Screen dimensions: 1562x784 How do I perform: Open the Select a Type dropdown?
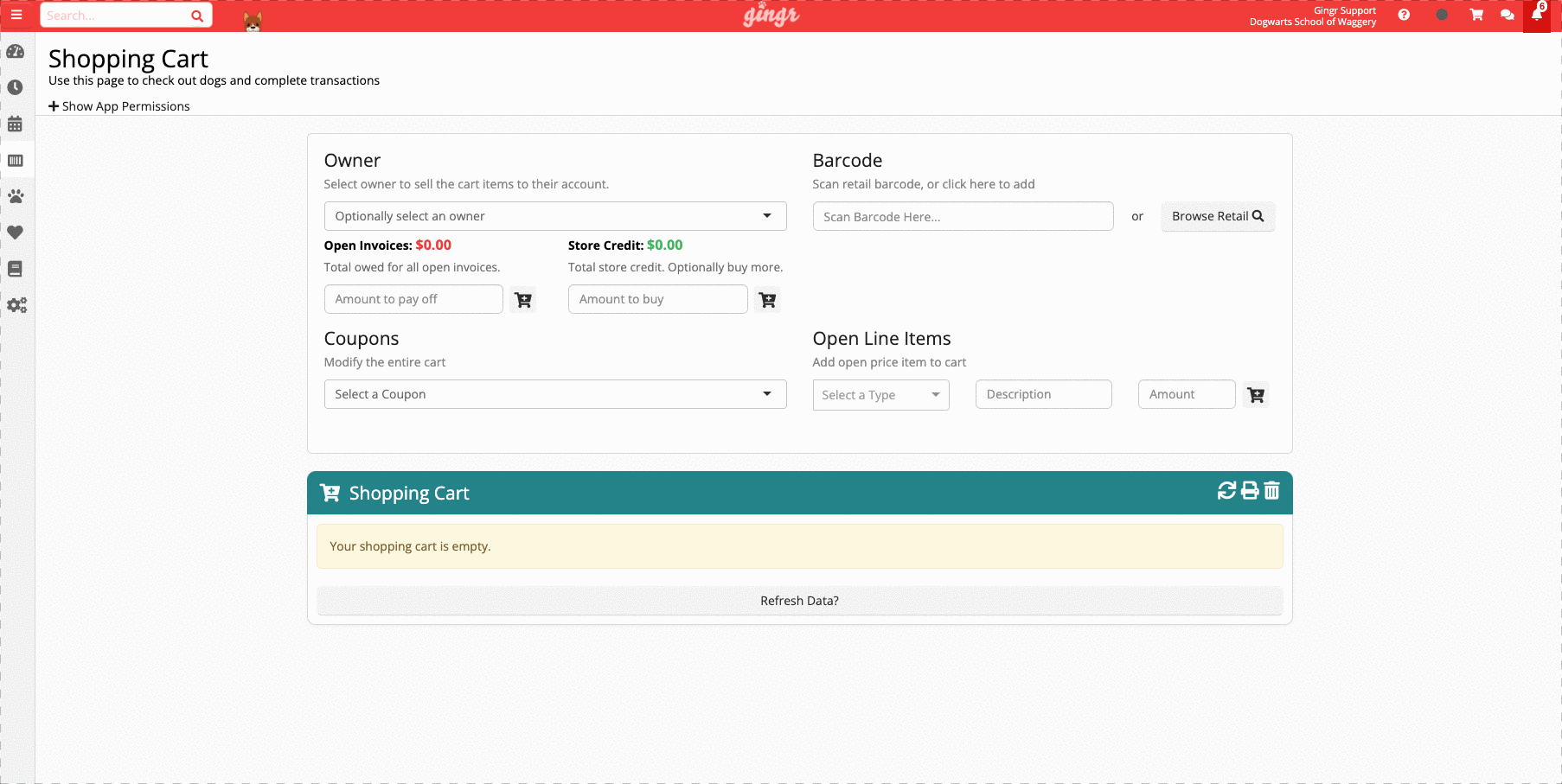pyautogui.click(x=880, y=395)
